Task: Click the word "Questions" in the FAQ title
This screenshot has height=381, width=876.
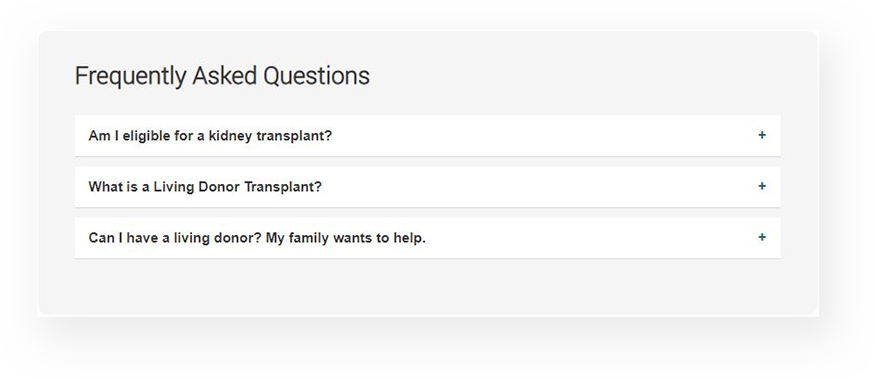Action: (316, 76)
